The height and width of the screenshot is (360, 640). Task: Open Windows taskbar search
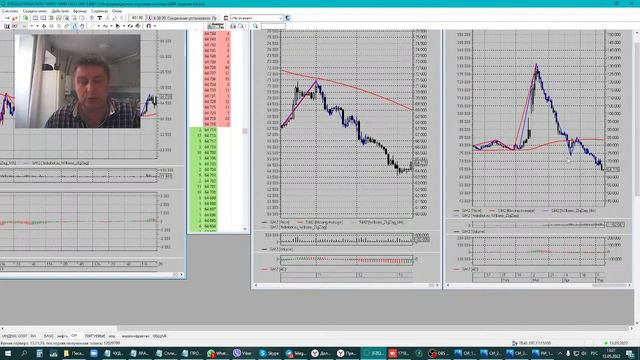point(24,353)
